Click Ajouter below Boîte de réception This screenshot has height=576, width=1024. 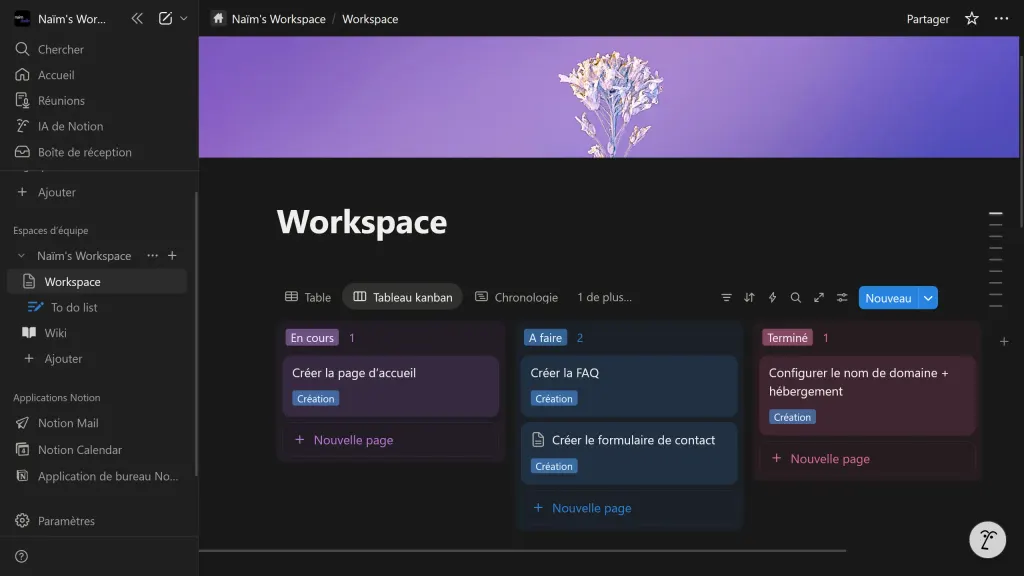point(99,192)
